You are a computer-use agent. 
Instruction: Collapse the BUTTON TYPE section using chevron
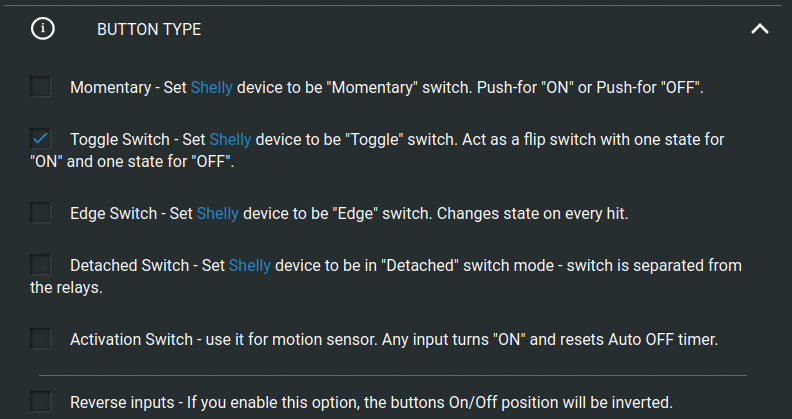pos(760,29)
